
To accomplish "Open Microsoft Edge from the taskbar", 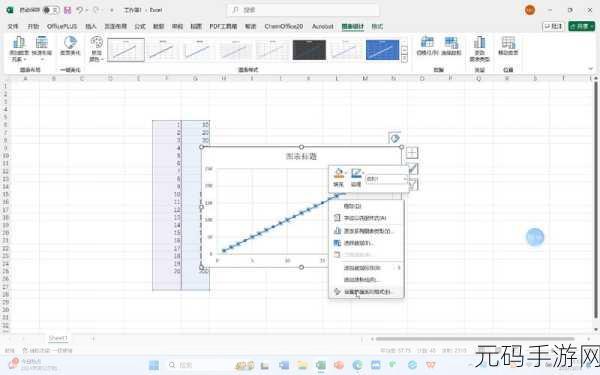I will tap(357, 365).
